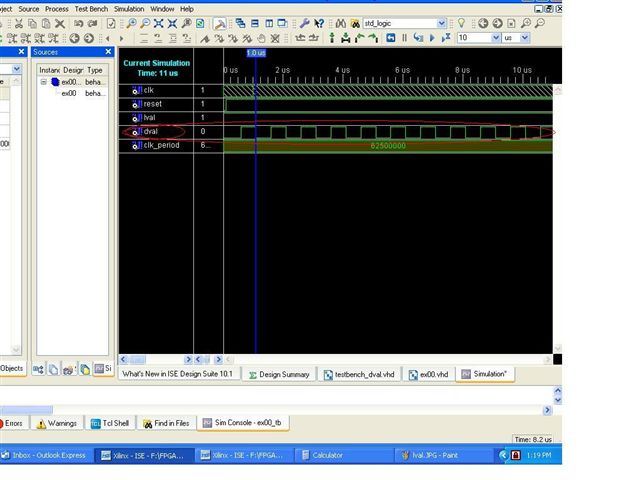Click the clk_period signal icon

137,146
